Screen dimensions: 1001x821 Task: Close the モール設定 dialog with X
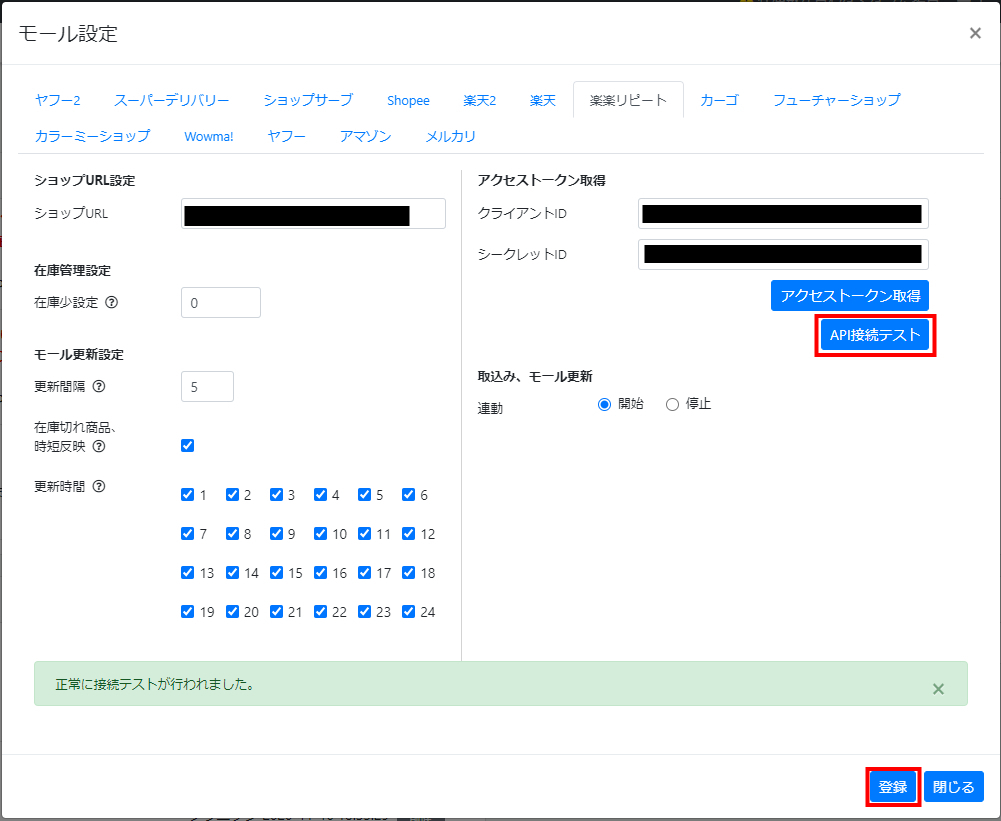pos(975,33)
